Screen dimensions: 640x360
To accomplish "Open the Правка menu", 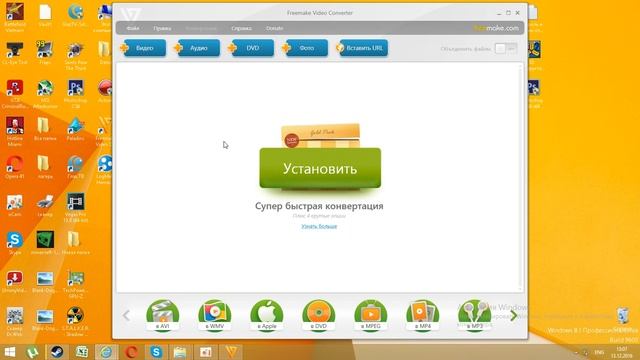I will click(x=162, y=28).
